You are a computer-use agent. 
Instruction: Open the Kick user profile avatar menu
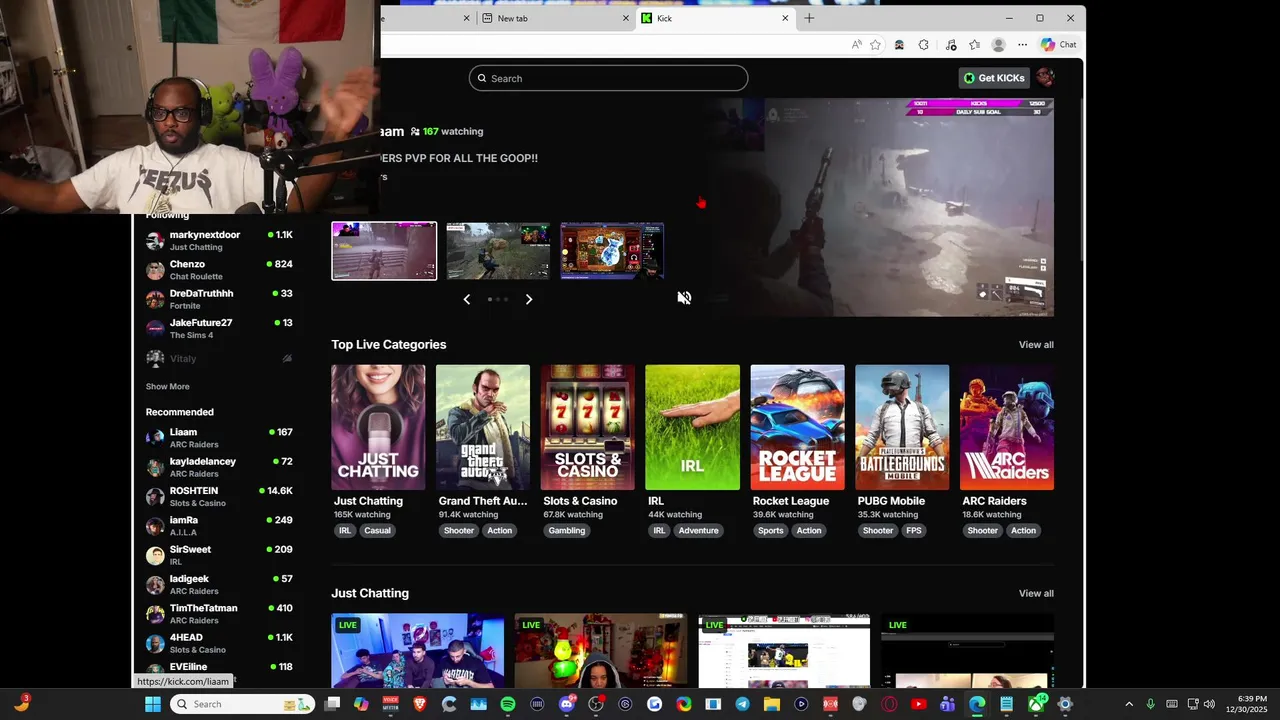click(1044, 78)
